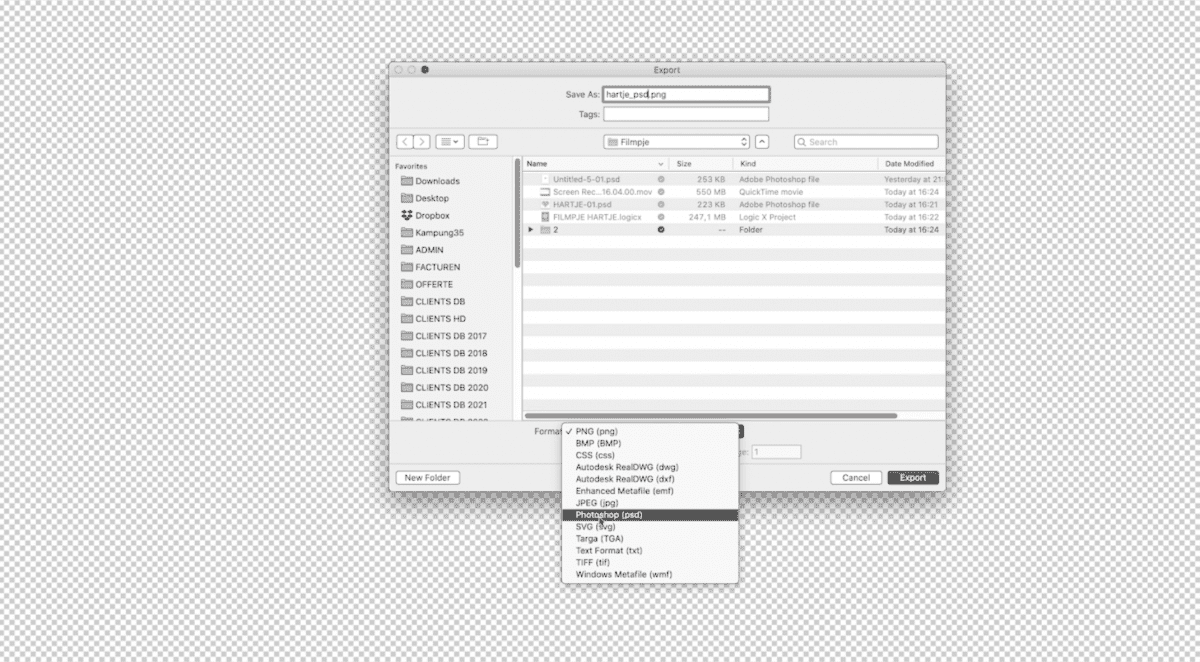This screenshot has width=1200, height=662.
Task: Click the QuickTime movie icon next to Screen Rec
Action: 544,191
